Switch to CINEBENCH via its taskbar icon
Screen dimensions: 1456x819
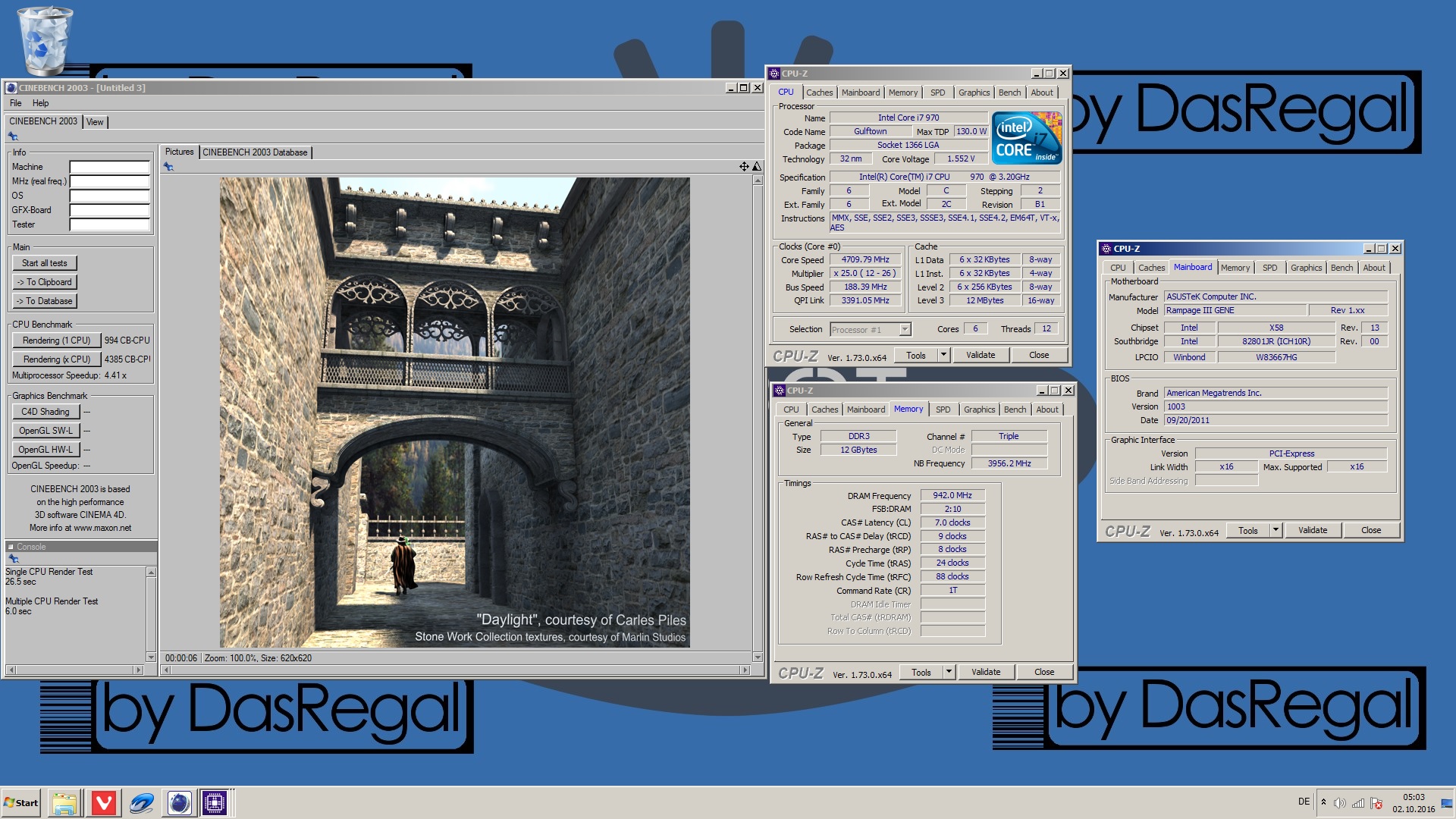[179, 803]
